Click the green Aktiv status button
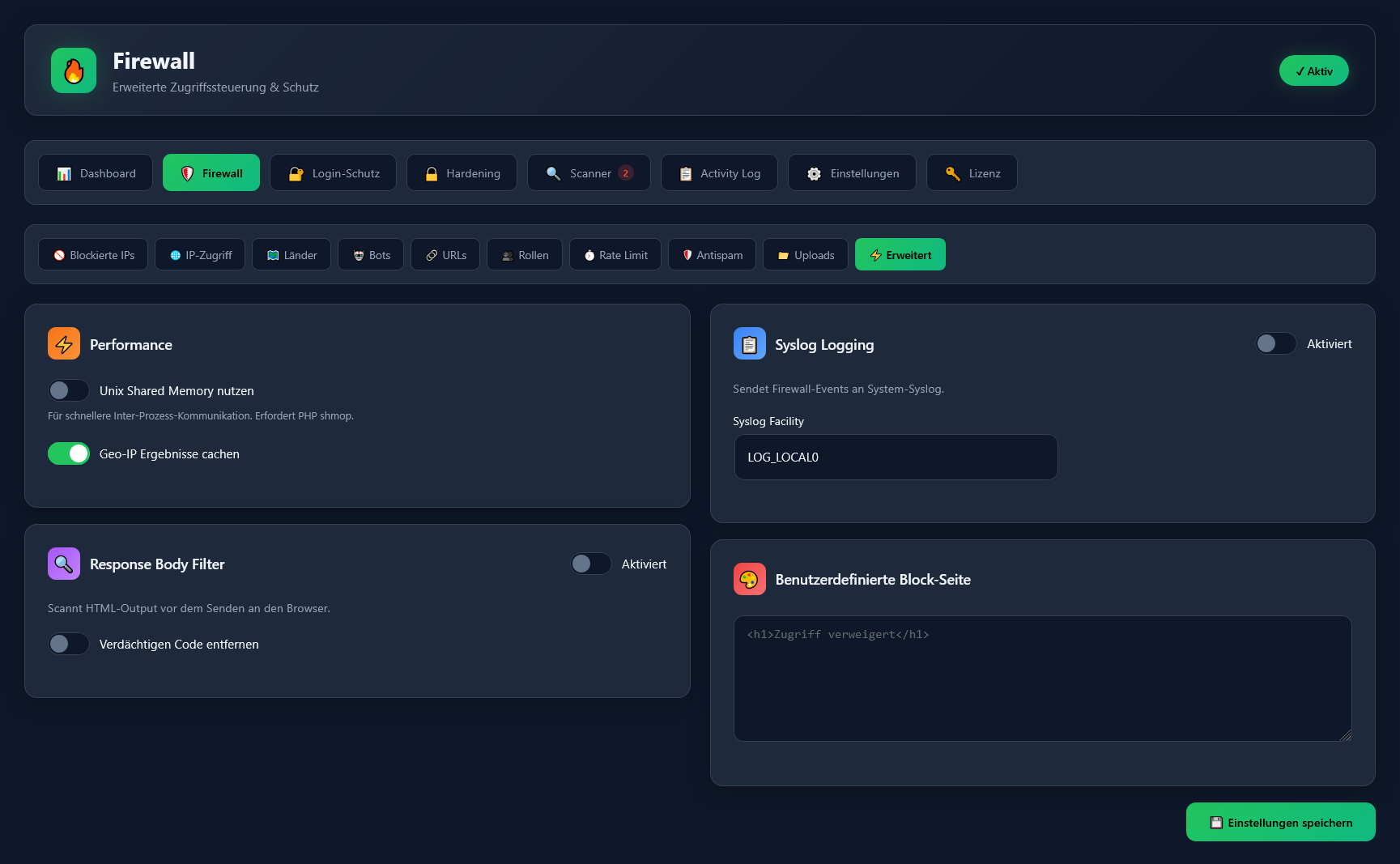The height and width of the screenshot is (864, 1400). (1313, 70)
